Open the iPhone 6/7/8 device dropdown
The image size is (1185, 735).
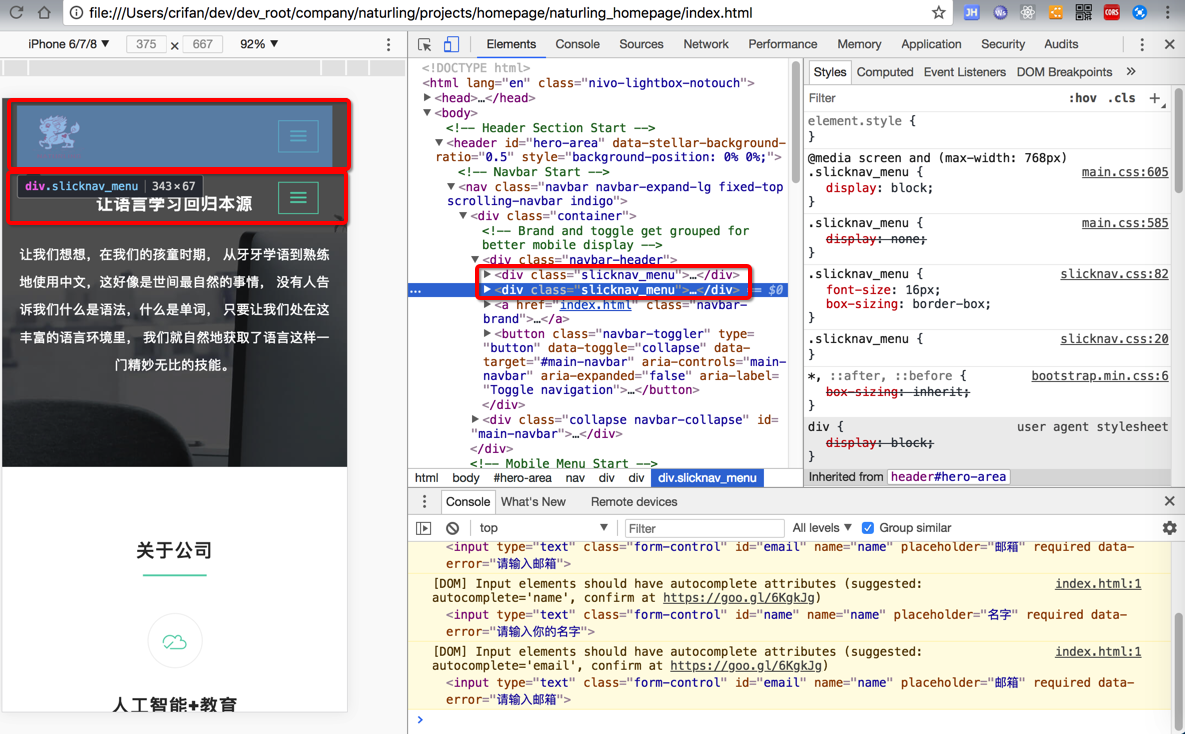68,44
